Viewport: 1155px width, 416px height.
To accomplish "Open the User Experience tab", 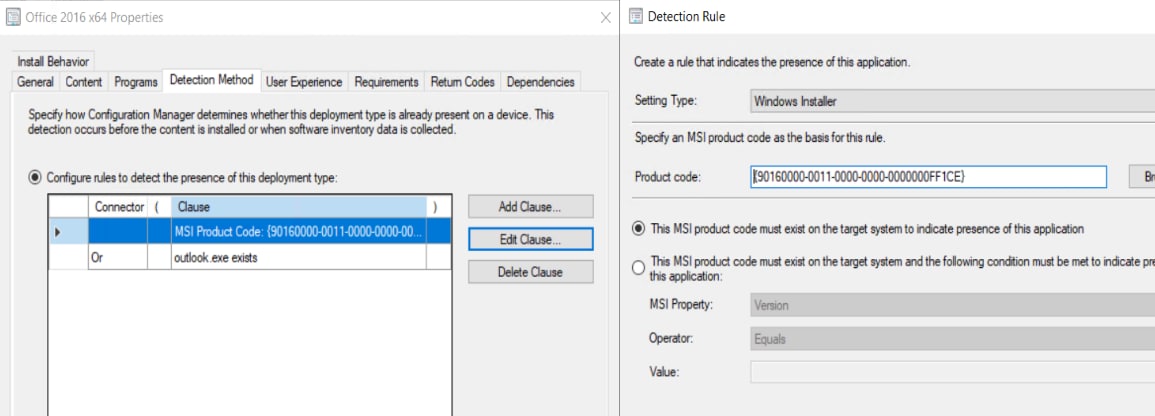I will point(304,82).
